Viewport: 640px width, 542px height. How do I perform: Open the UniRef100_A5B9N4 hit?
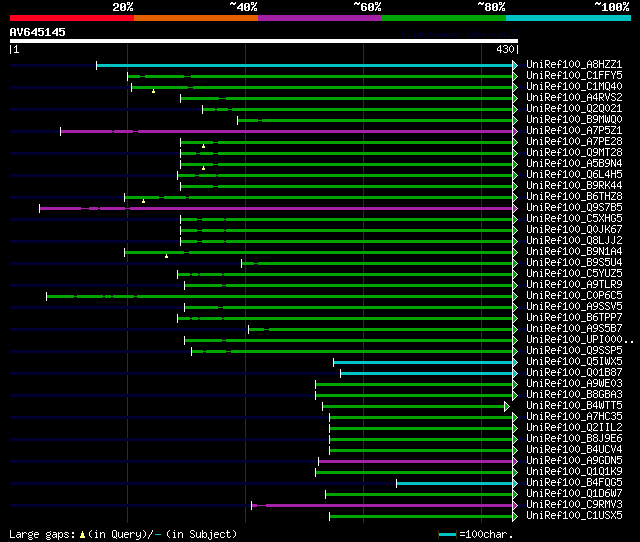(574, 164)
